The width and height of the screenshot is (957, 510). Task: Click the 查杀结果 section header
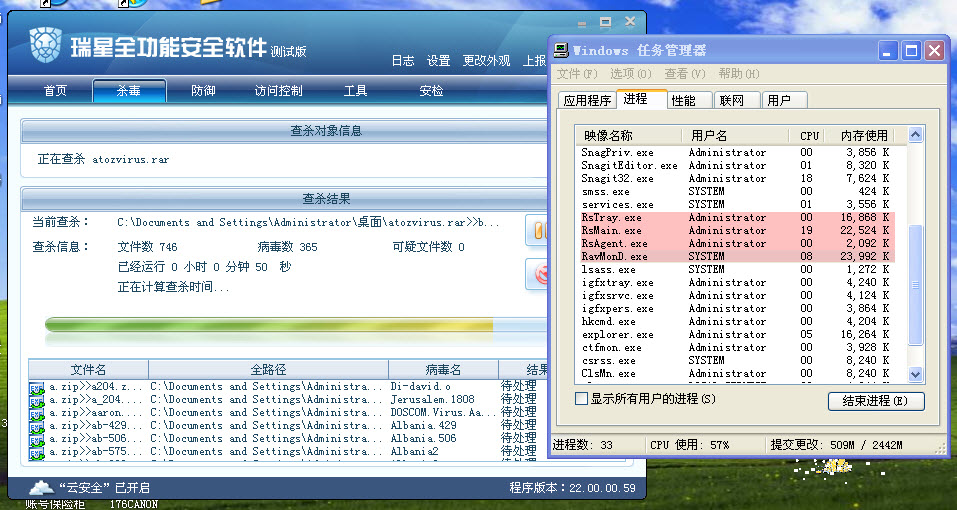[327, 199]
